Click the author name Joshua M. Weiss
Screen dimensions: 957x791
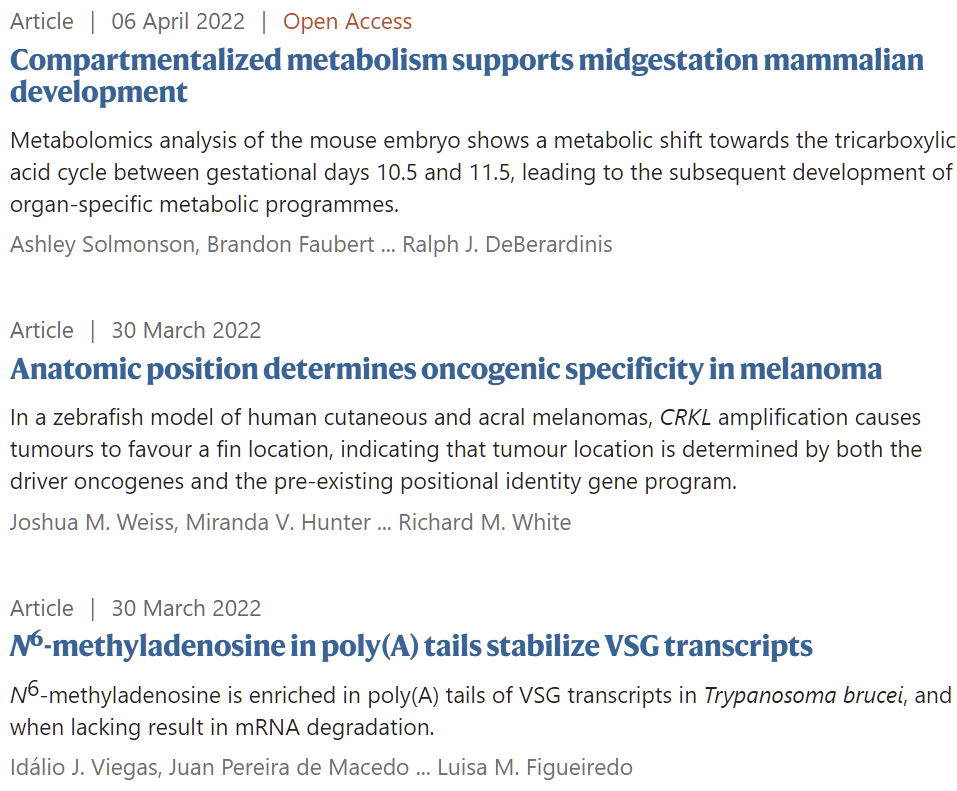pyautogui.click(x=92, y=522)
